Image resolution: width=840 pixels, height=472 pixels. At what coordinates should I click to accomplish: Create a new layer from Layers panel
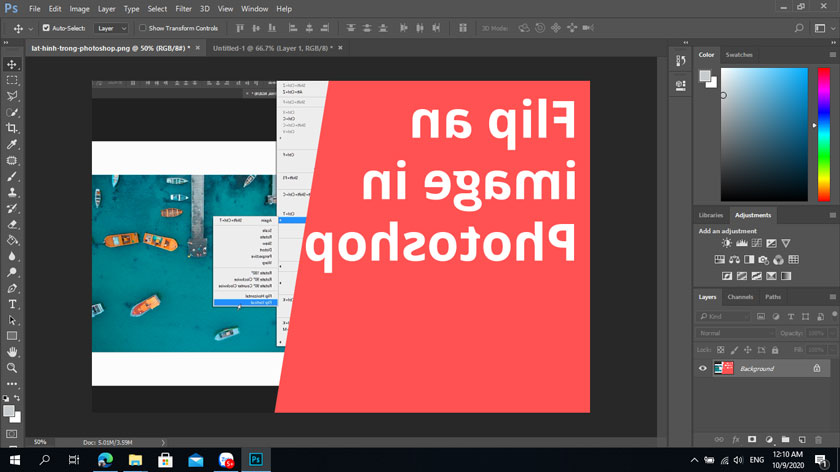click(x=802, y=440)
